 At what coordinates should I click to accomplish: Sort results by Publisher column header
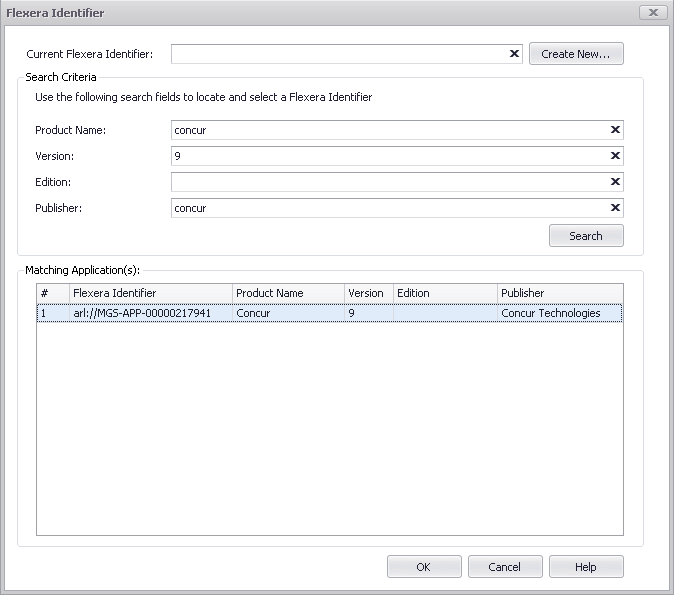pos(558,293)
